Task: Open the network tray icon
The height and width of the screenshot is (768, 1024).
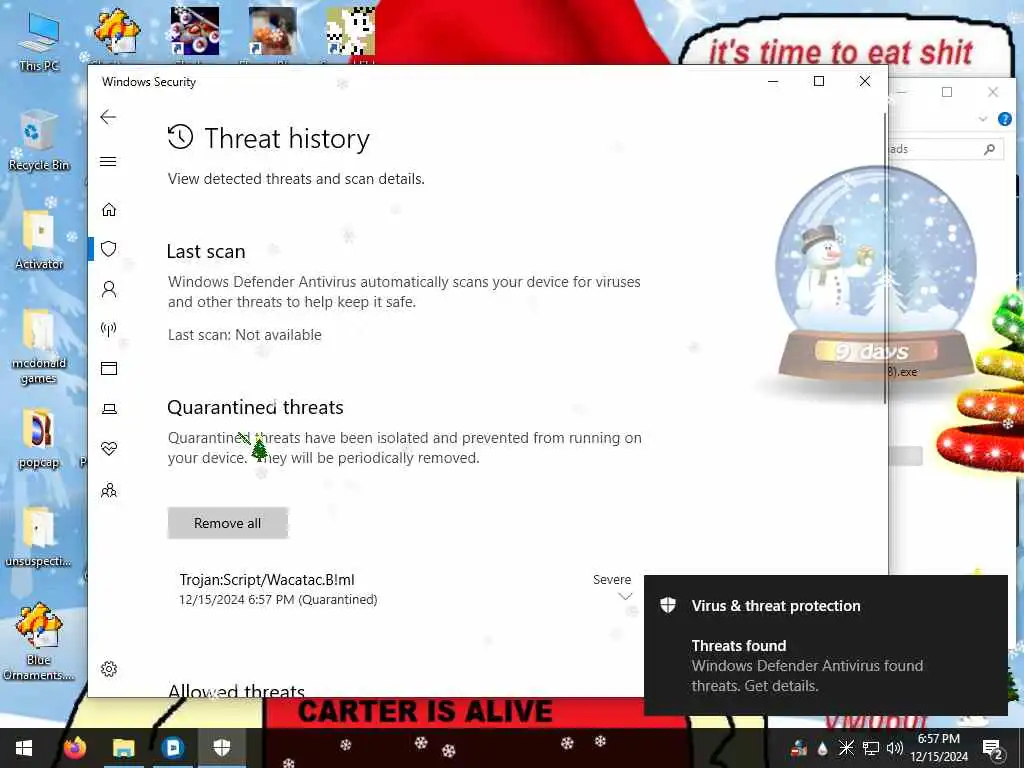Action: (x=871, y=748)
